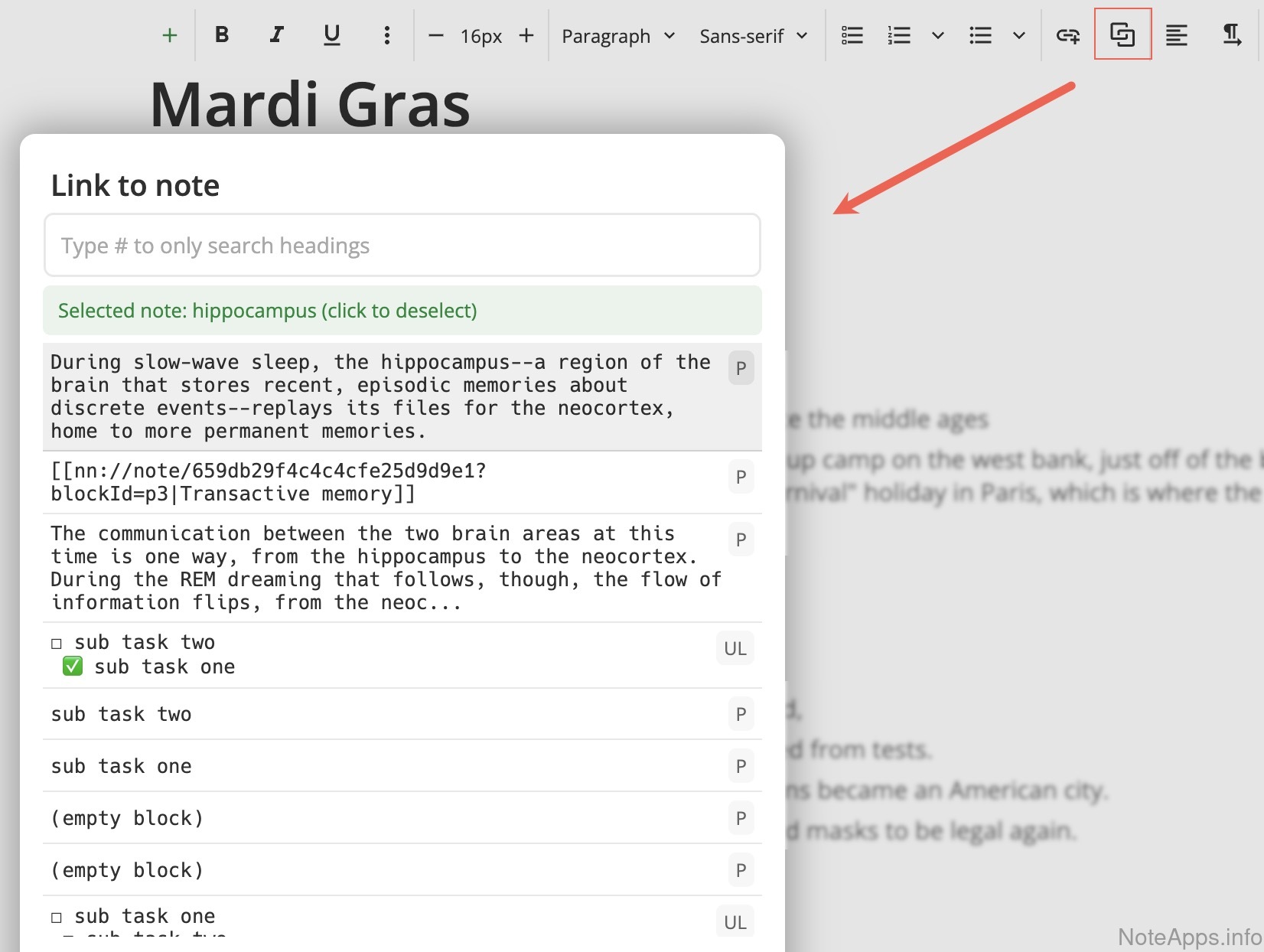
Task: Insert a numbered list
Action: (x=899, y=35)
